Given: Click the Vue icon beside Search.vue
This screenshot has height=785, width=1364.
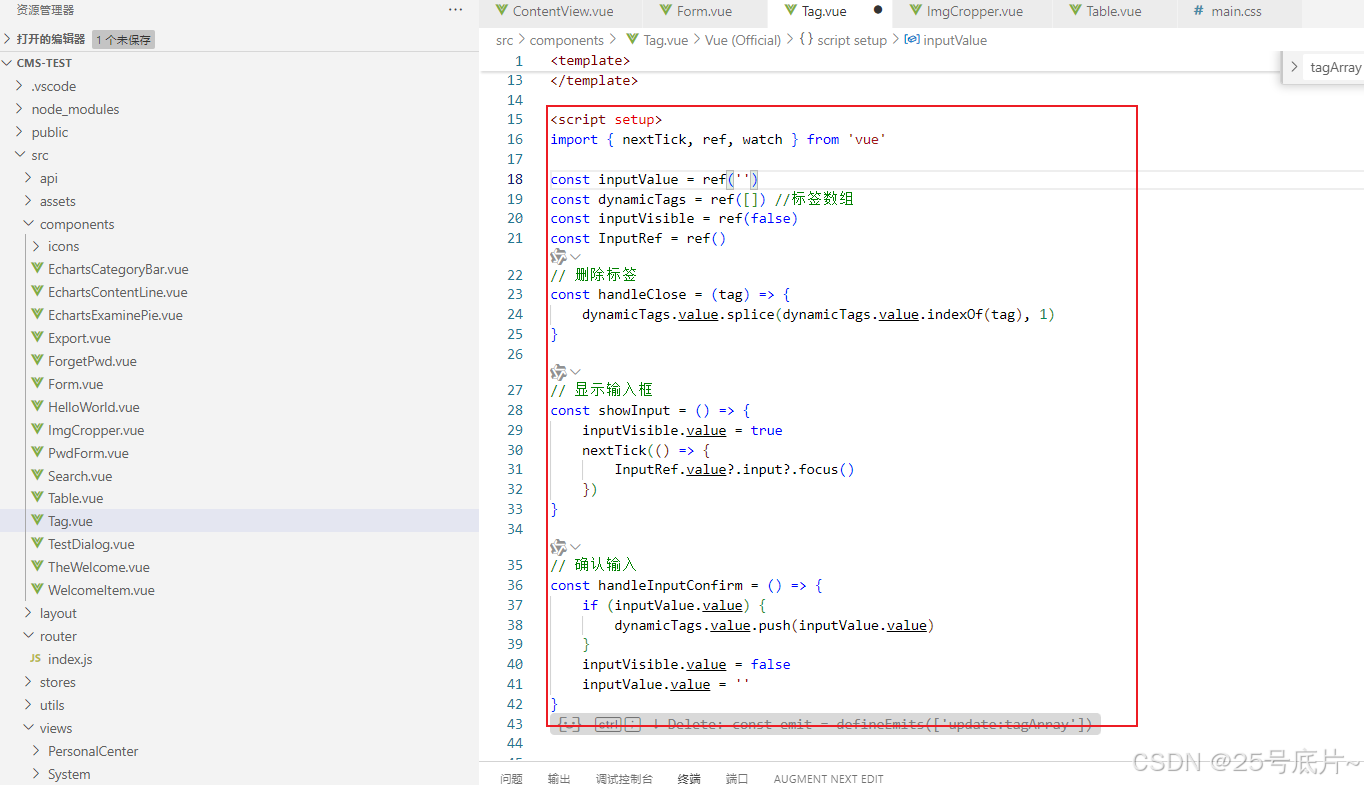Looking at the screenshot, I should 38,476.
